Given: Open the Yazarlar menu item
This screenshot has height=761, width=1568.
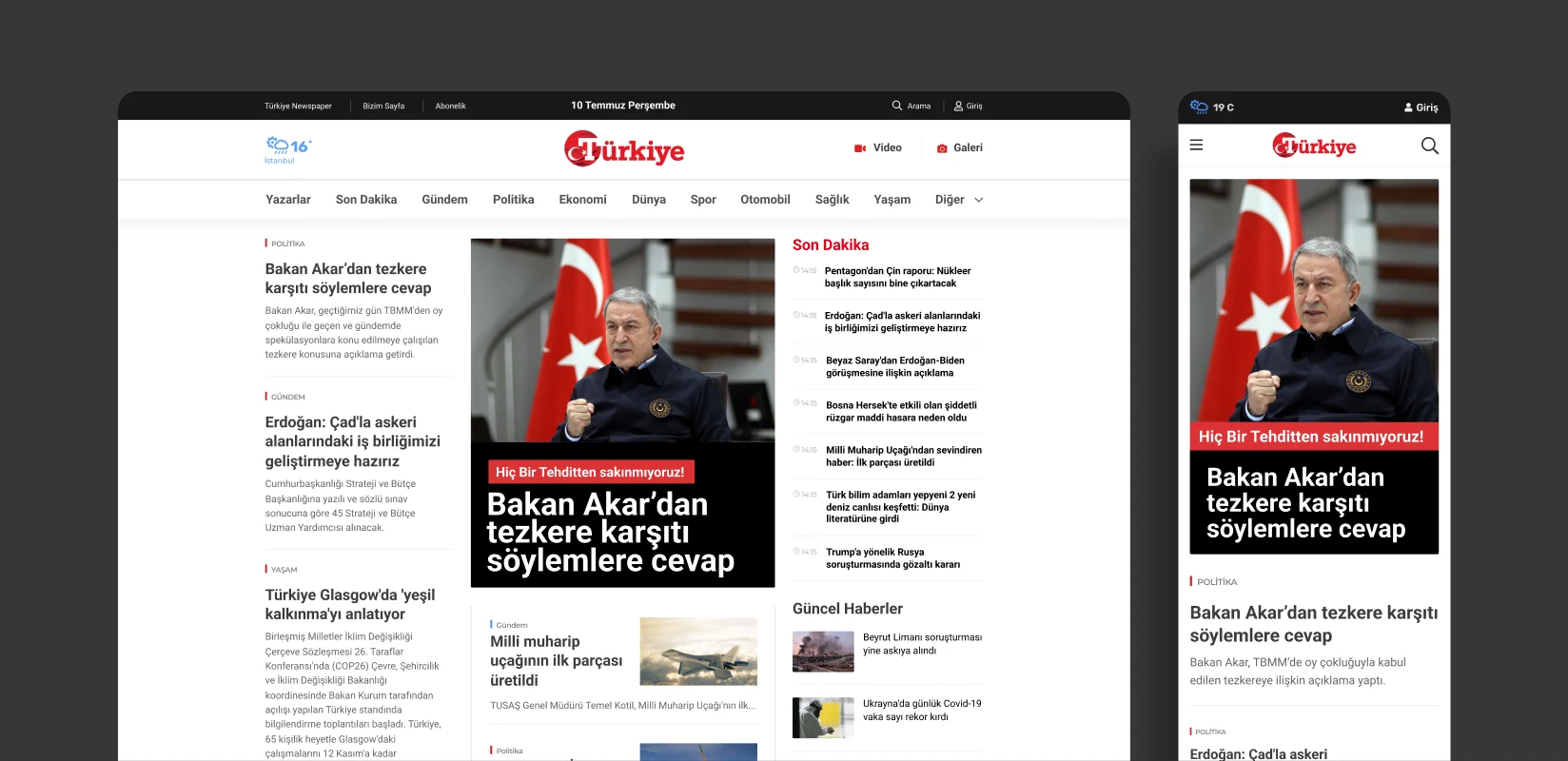Looking at the screenshot, I should pyautogui.click(x=288, y=200).
